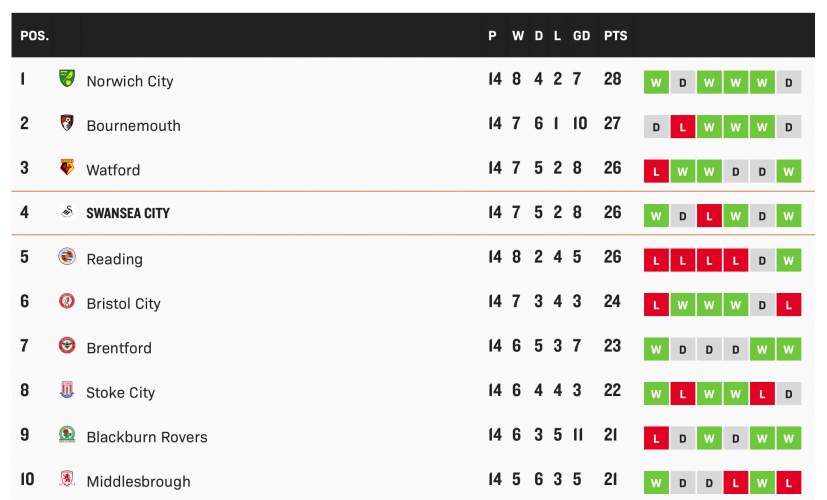The height and width of the screenshot is (500, 827).
Task: Select the Blackburn Rovers team name
Action: coord(147,437)
